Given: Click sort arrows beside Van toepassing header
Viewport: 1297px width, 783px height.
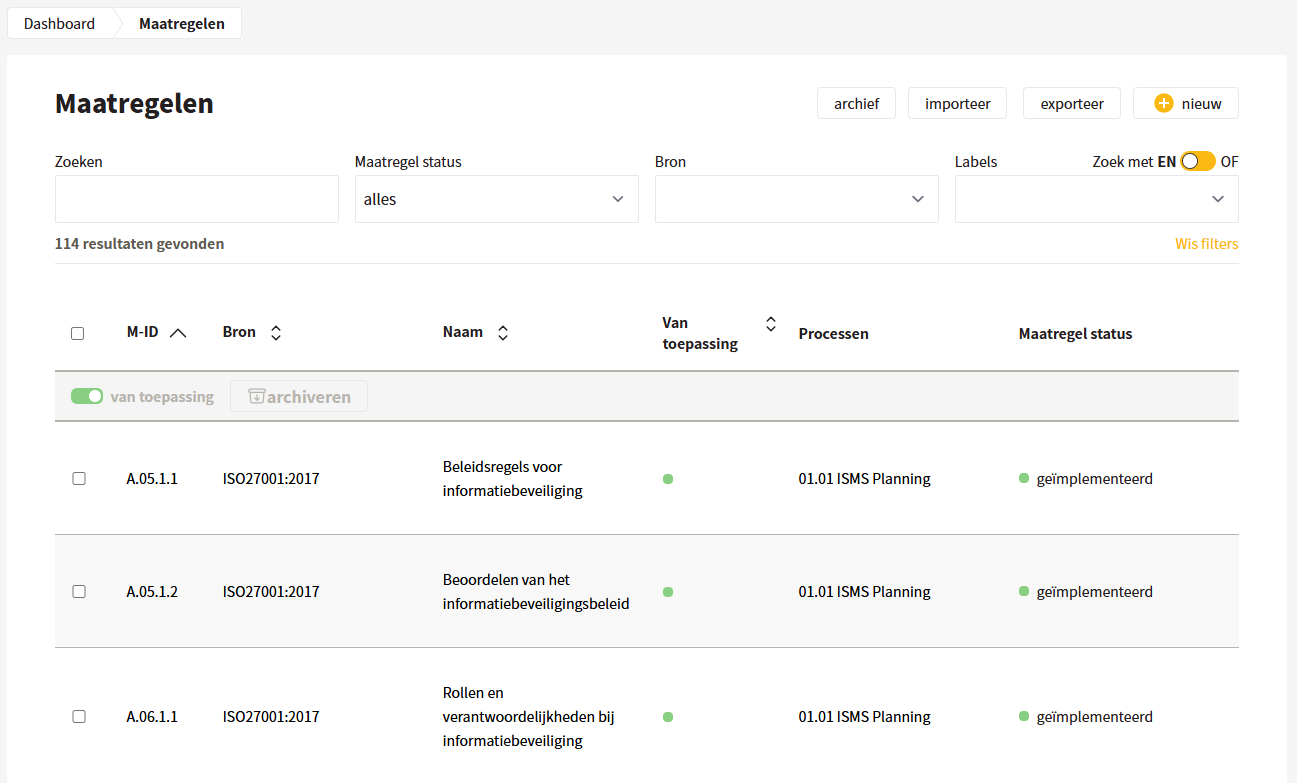Looking at the screenshot, I should tap(770, 323).
